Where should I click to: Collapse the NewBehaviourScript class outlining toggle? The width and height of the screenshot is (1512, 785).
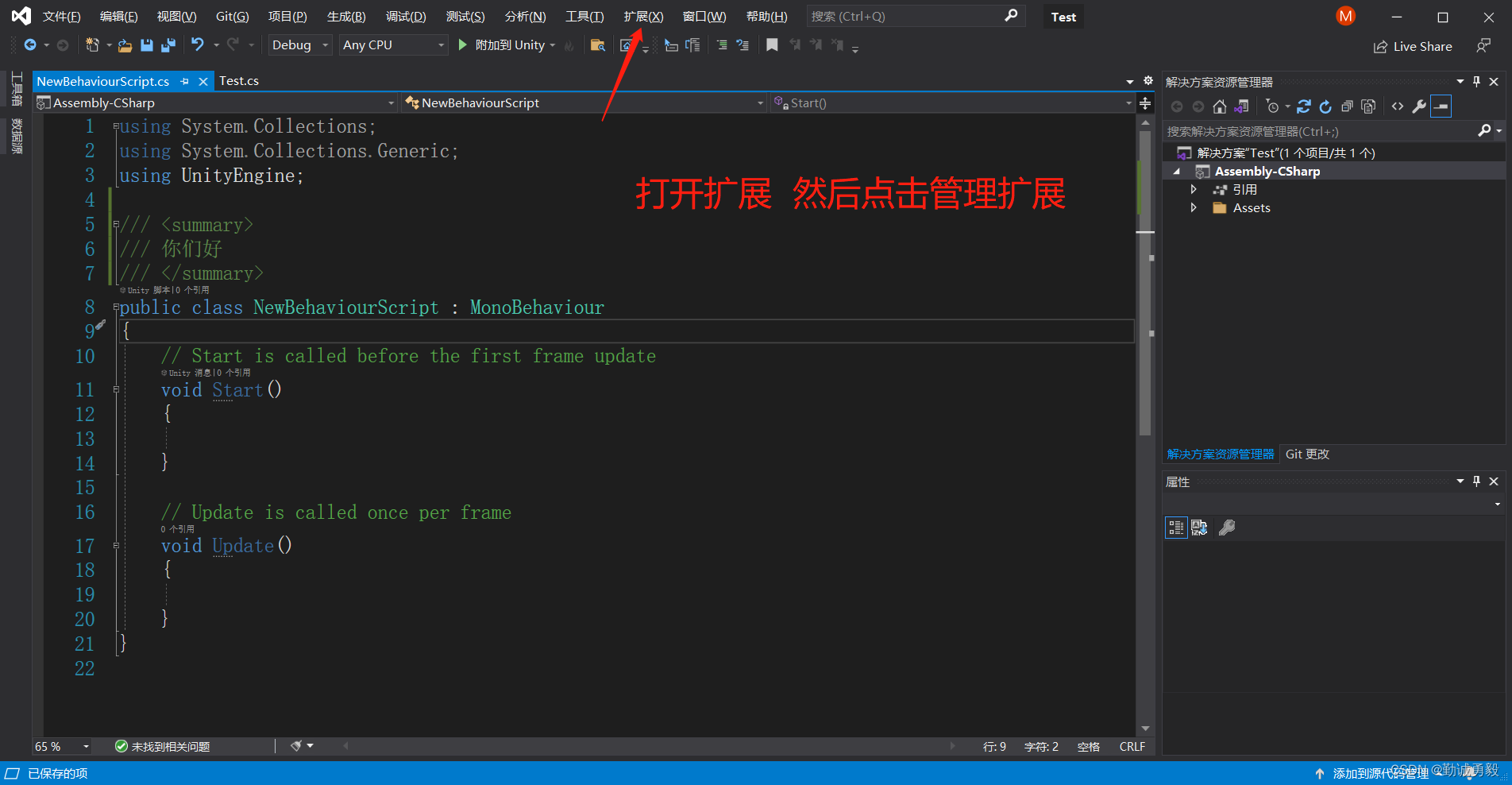tap(116, 307)
